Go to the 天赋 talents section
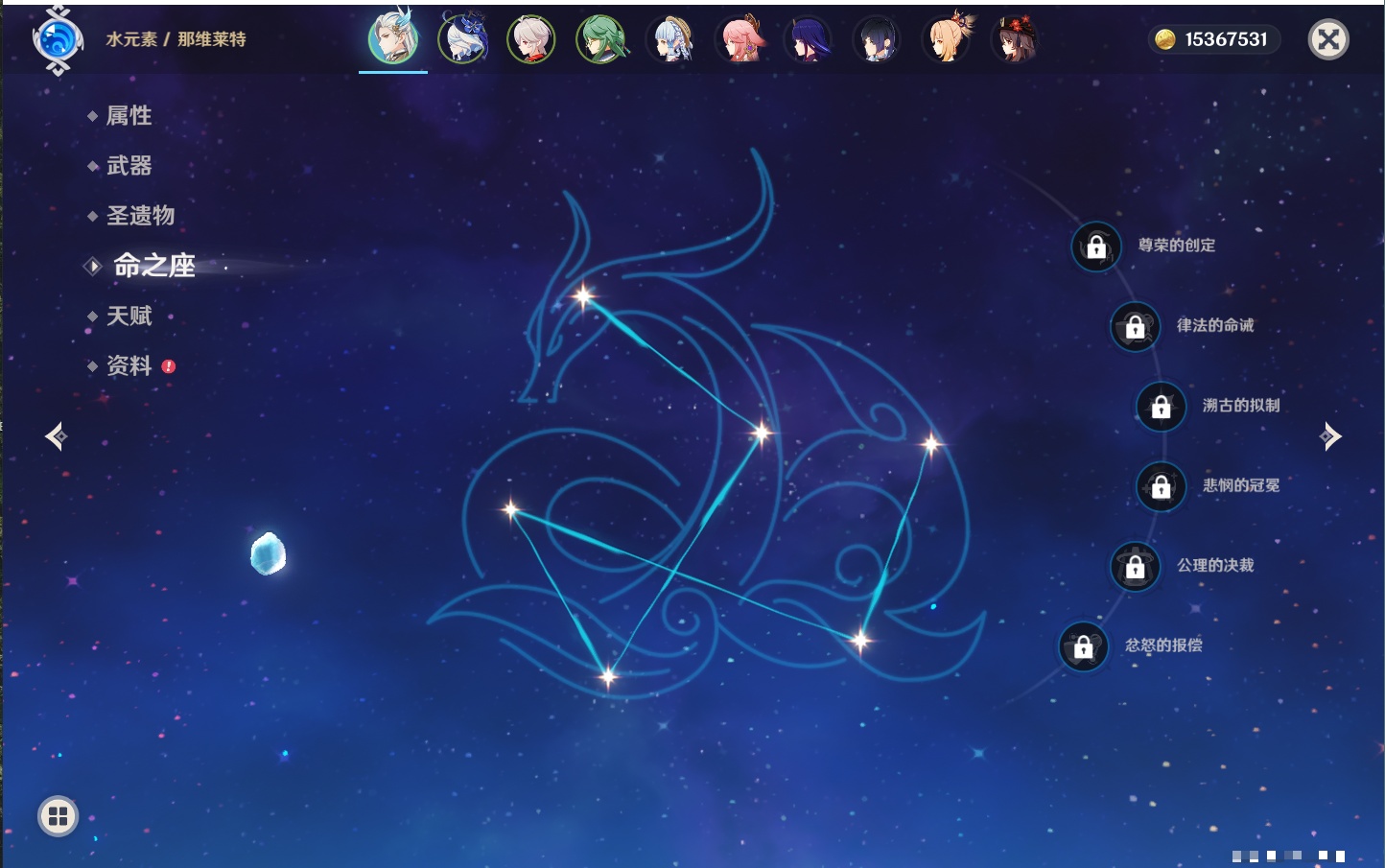Image resolution: width=1385 pixels, height=868 pixels. click(129, 317)
